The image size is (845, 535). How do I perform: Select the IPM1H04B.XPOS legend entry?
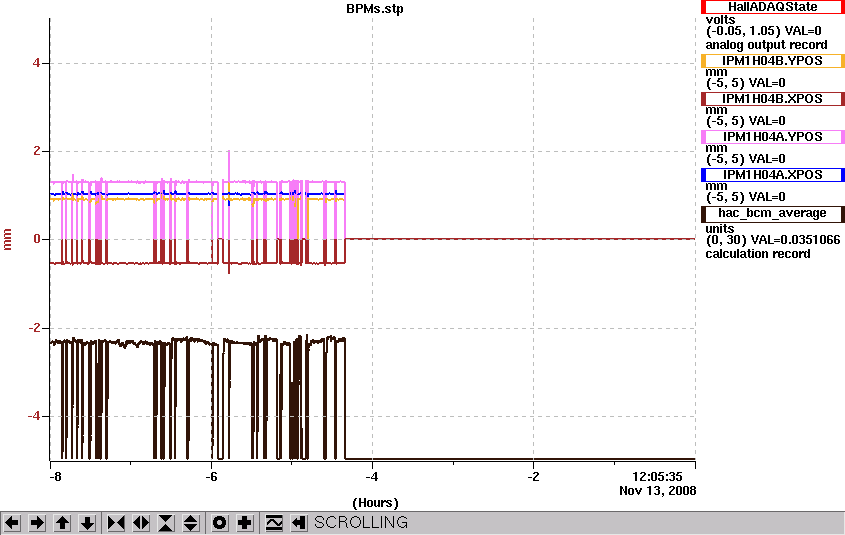point(772,99)
